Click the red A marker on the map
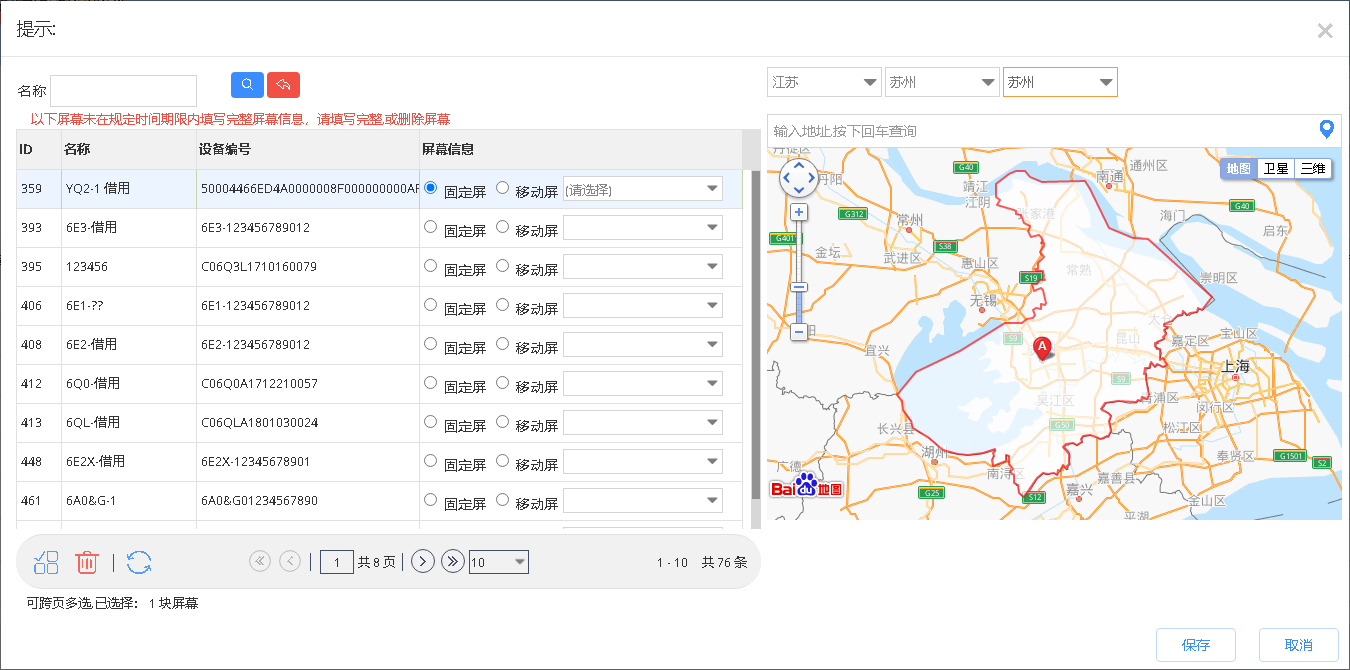 [x=1042, y=347]
